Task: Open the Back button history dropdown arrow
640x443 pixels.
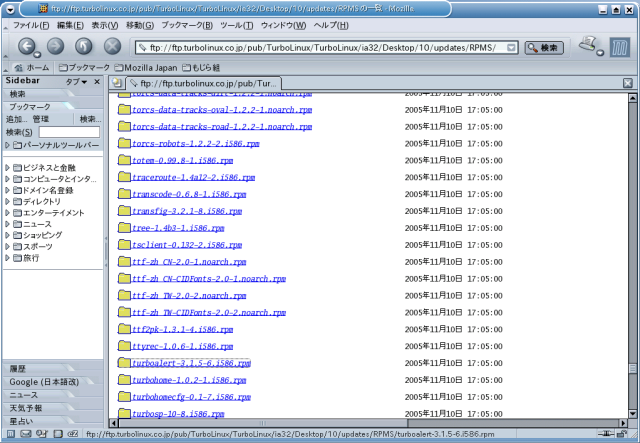Action: tap(37, 54)
